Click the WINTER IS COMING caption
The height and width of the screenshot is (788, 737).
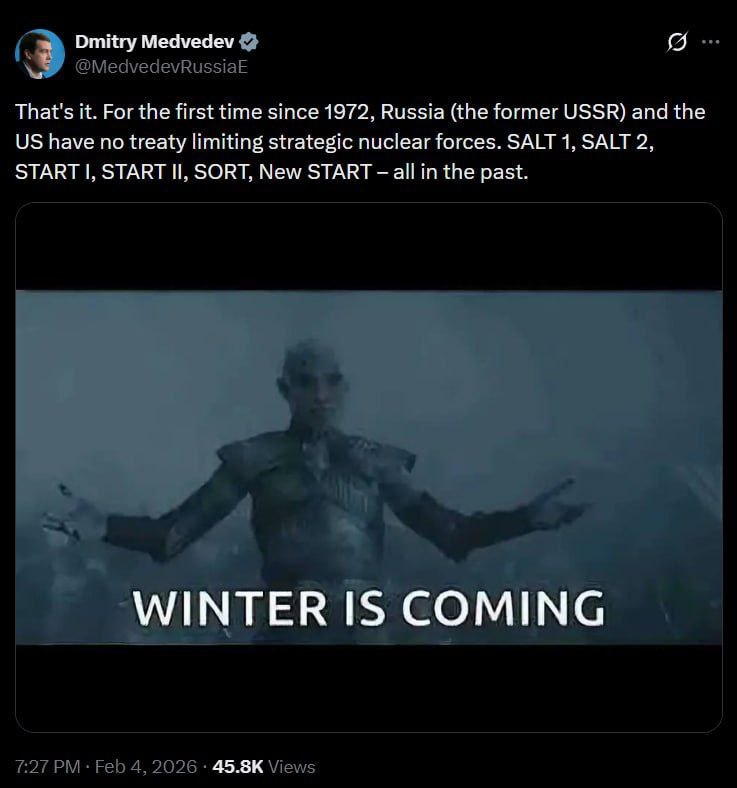pyautogui.click(x=369, y=609)
